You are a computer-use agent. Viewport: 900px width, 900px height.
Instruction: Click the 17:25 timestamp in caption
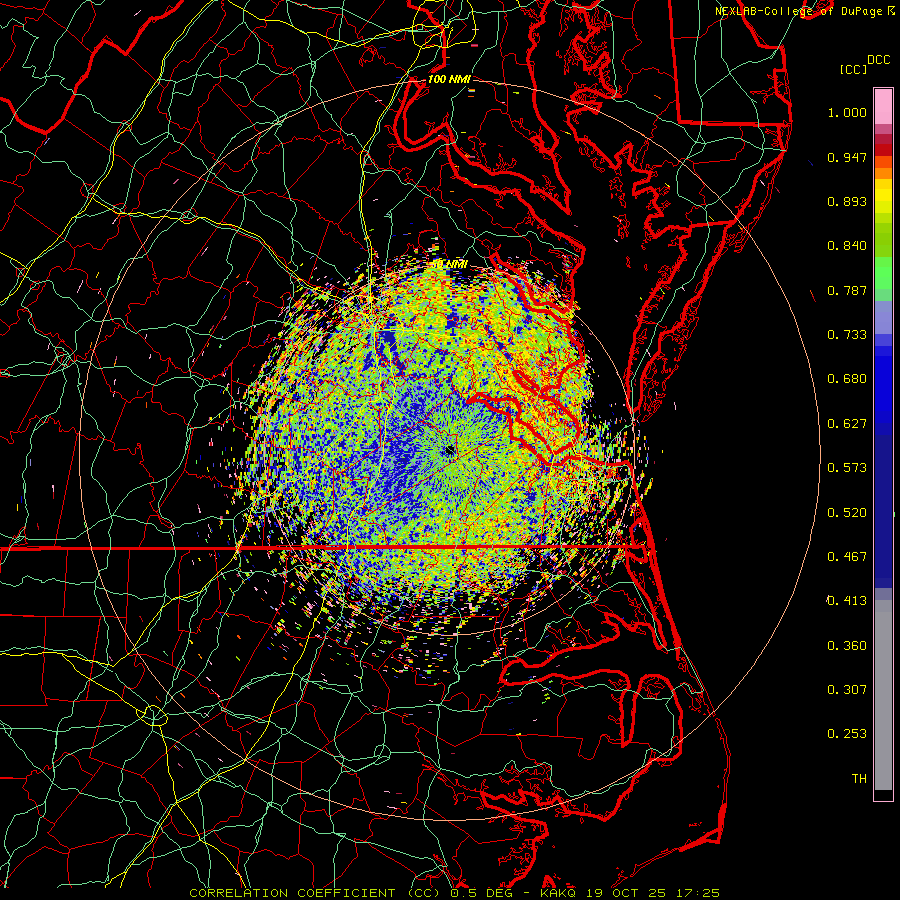click(x=697, y=893)
